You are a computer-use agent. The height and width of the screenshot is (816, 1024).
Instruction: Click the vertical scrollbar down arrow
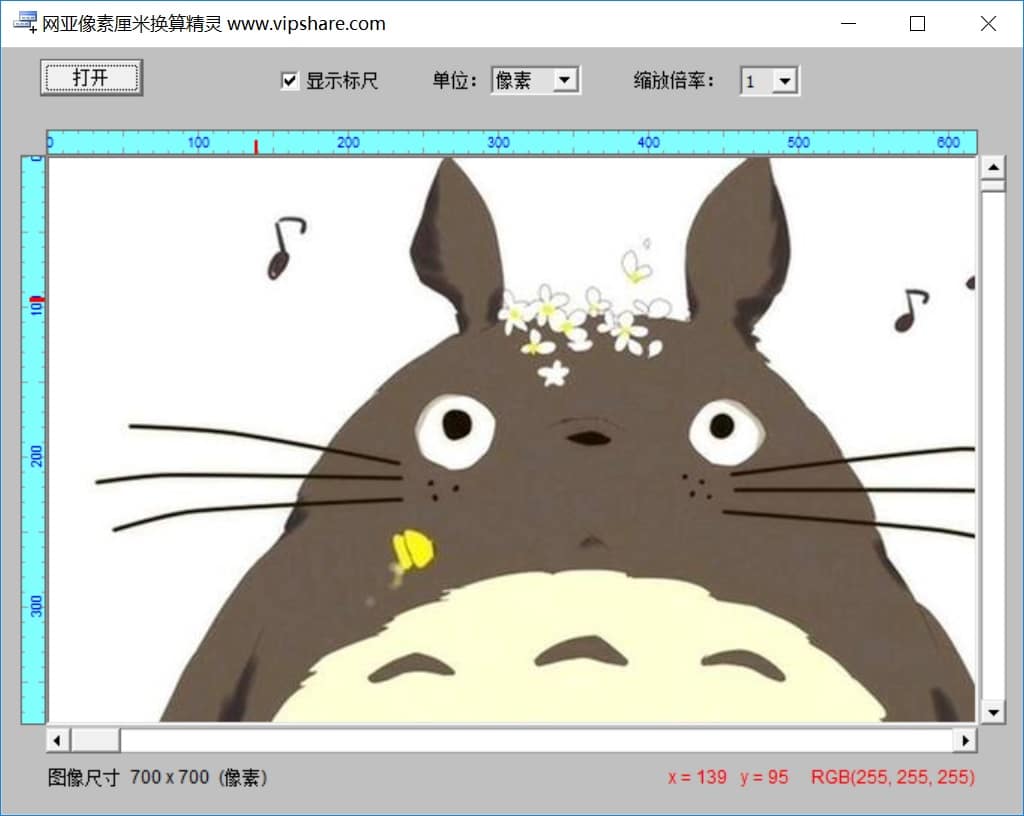pyautogui.click(x=993, y=712)
